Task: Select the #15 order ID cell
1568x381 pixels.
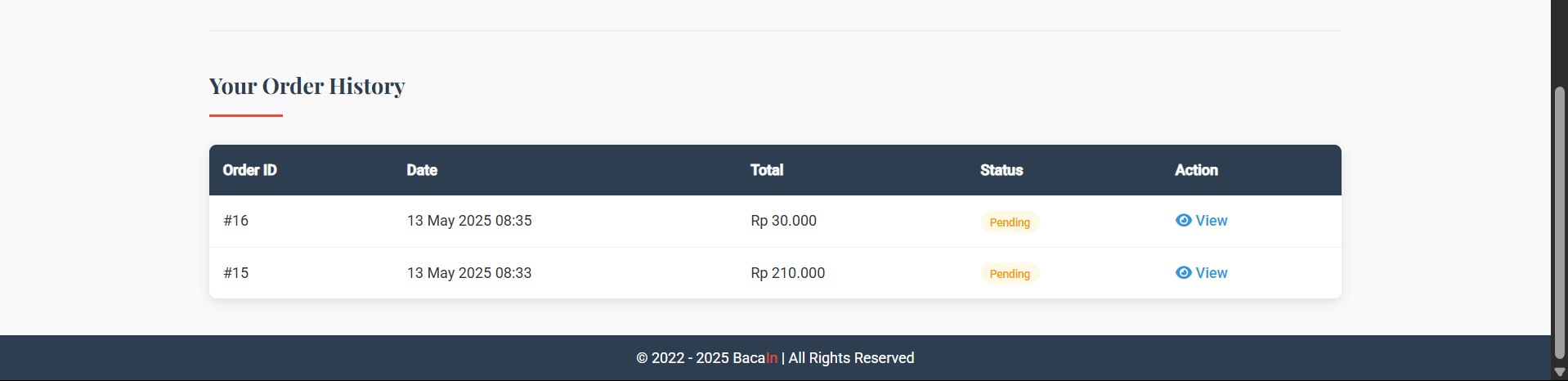Action: (236, 273)
